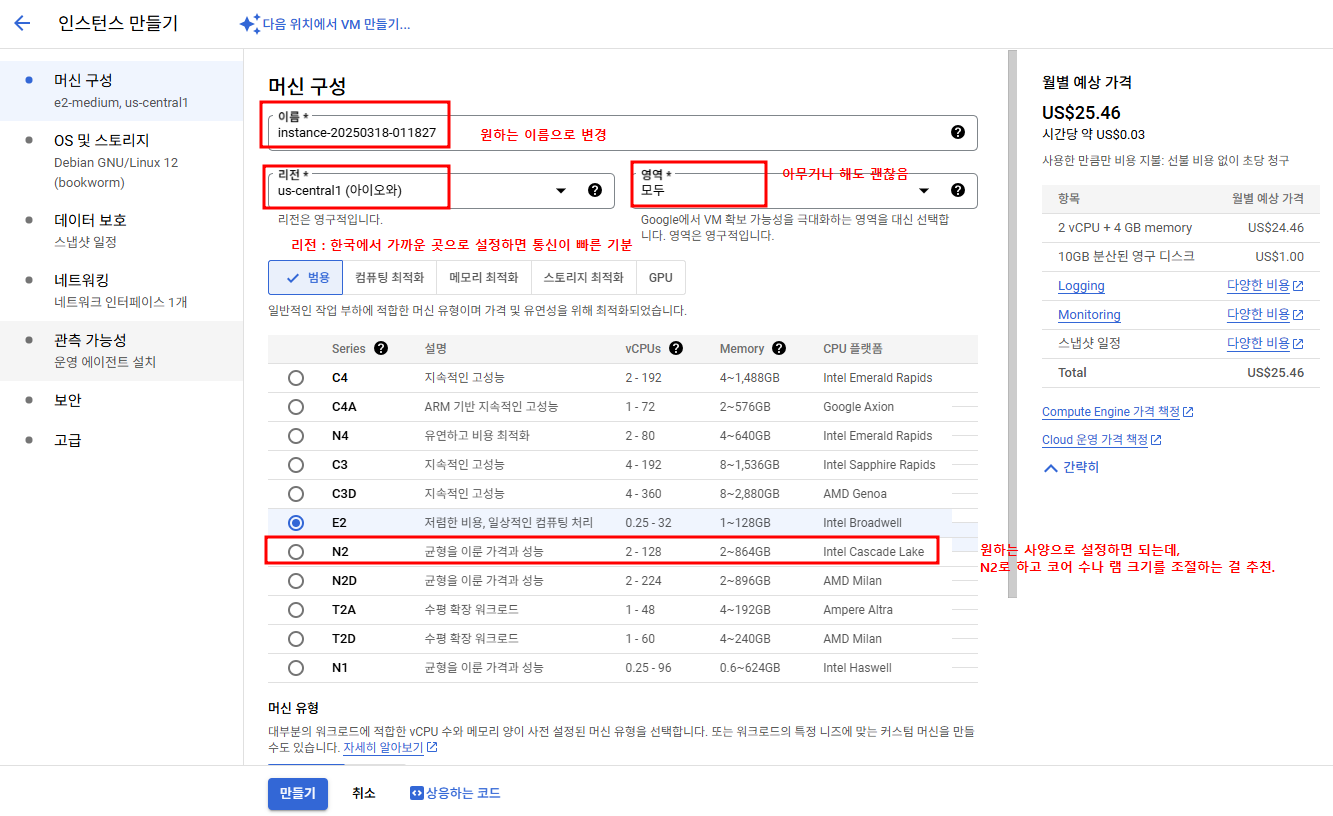Select the GPU tab
This screenshot has height=816, width=1333.
(x=660, y=277)
